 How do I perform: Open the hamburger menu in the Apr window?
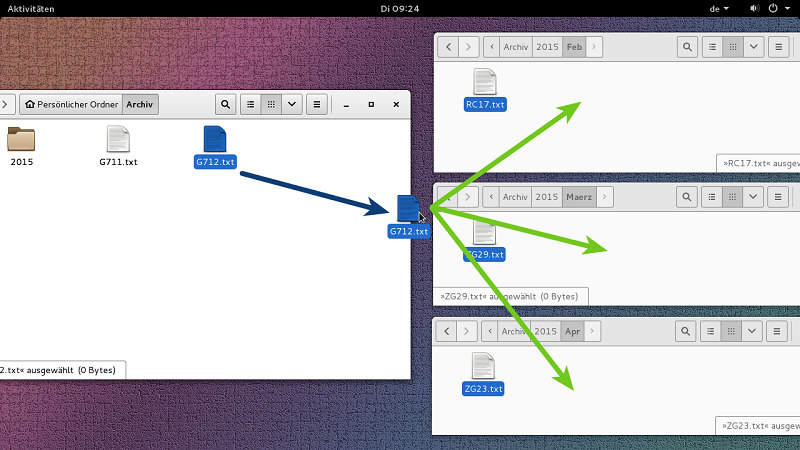(x=778, y=331)
